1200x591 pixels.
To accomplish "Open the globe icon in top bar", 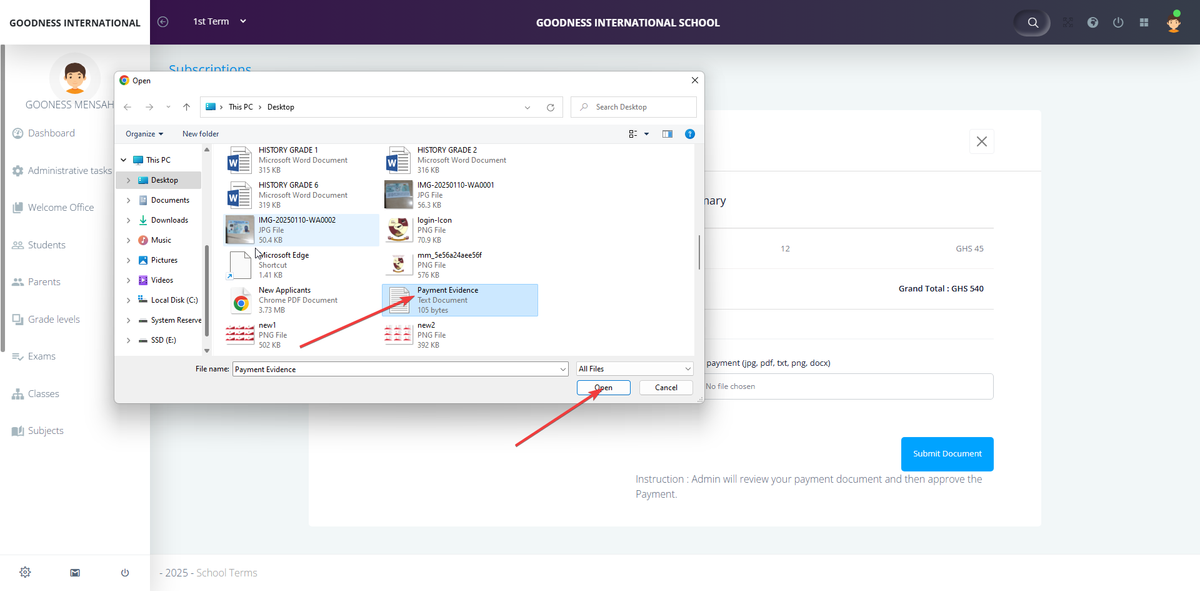I will tap(1093, 22).
